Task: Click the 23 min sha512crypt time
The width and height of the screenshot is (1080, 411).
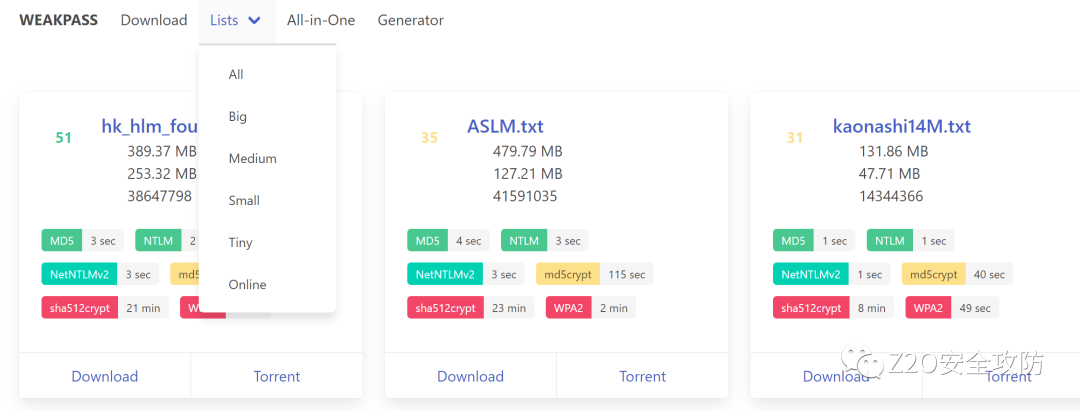Action: (x=509, y=308)
